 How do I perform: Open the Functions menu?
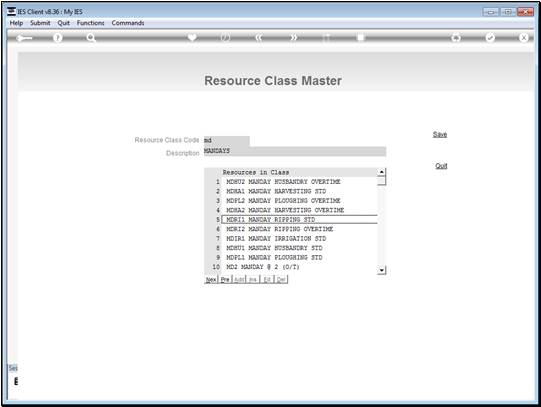point(90,23)
